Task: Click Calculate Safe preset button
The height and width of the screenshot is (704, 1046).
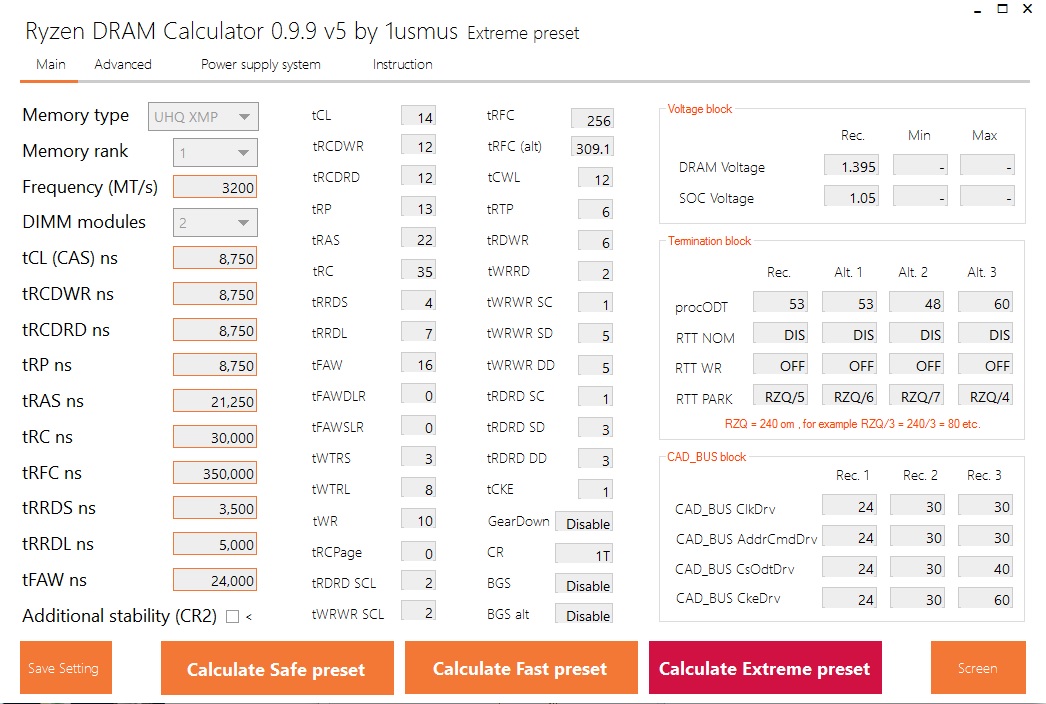Action: (277, 668)
